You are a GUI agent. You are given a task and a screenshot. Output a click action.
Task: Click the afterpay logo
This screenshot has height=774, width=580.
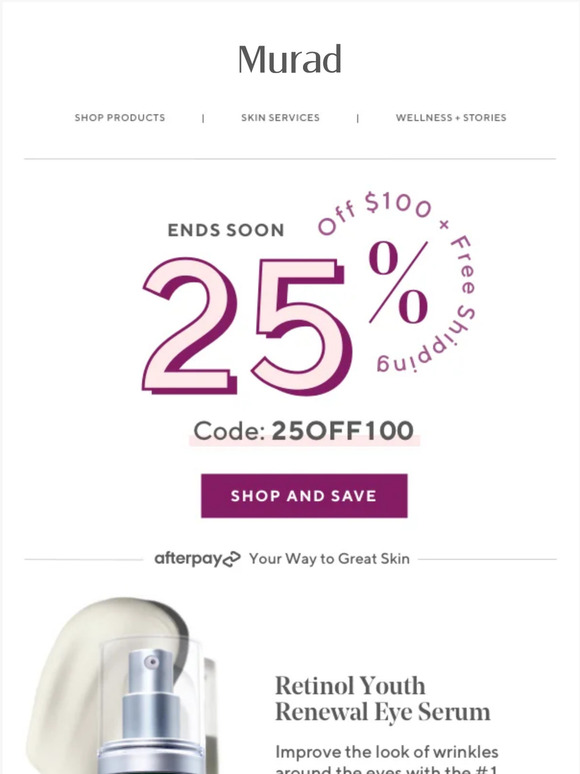[x=197, y=559]
